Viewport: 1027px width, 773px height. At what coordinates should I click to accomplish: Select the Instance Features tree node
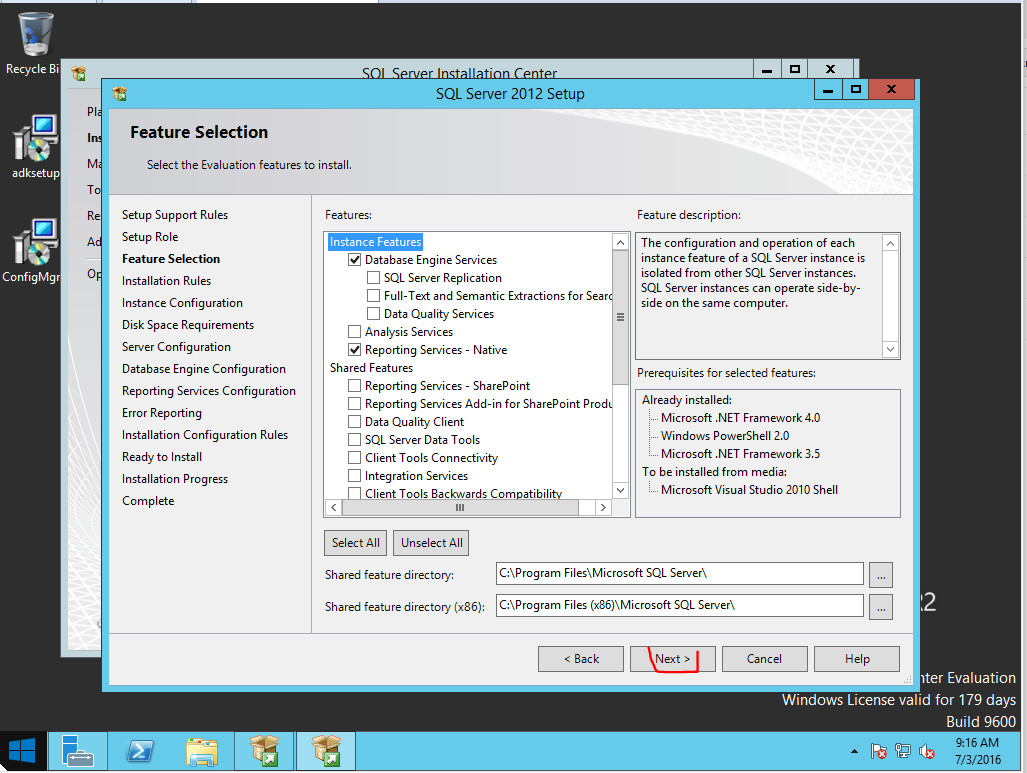tap(375, 242)
